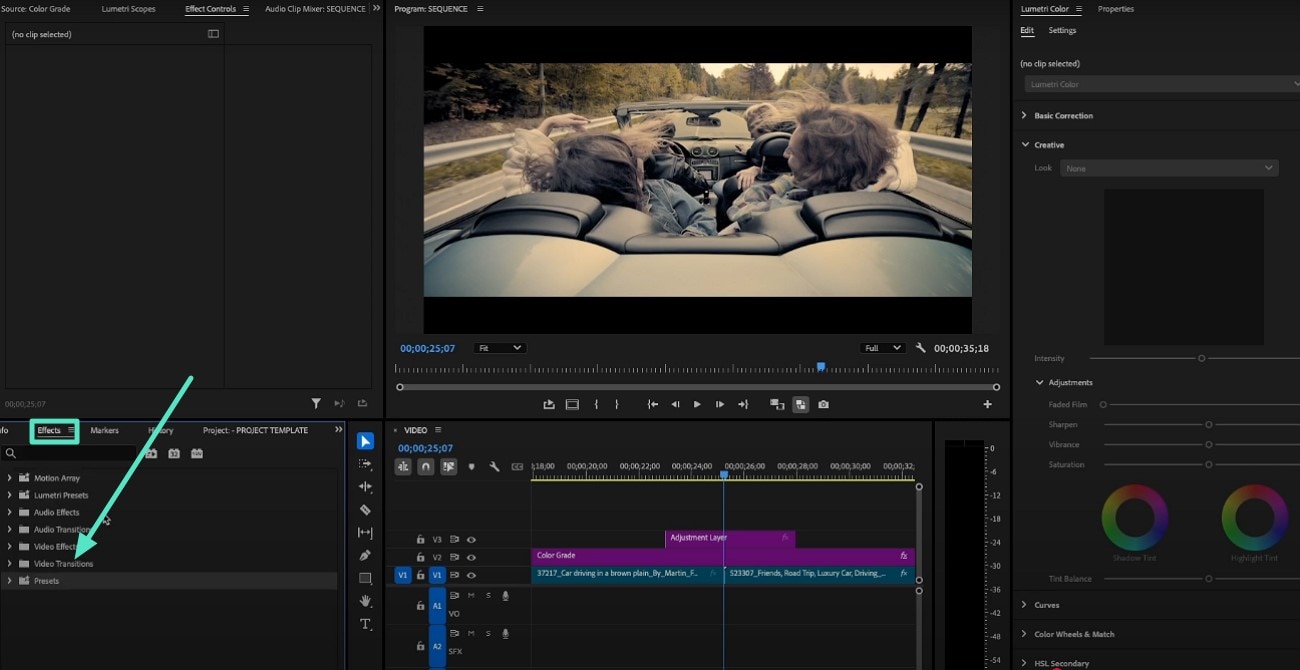This screenshot has width=1300, height=670.
Task: Open the timeline display settings wrench
Action: (494, 466)
